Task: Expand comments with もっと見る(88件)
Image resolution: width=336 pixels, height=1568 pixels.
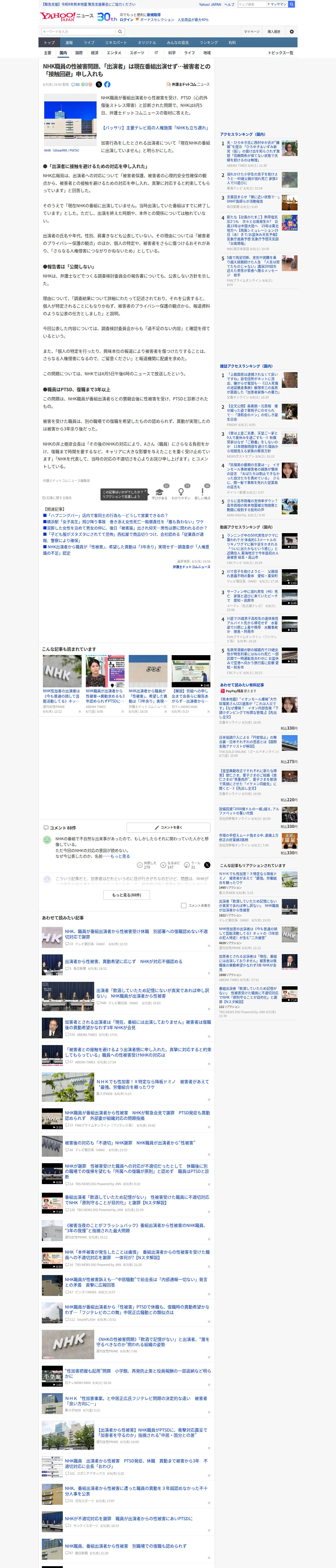Action: [126, 895]
